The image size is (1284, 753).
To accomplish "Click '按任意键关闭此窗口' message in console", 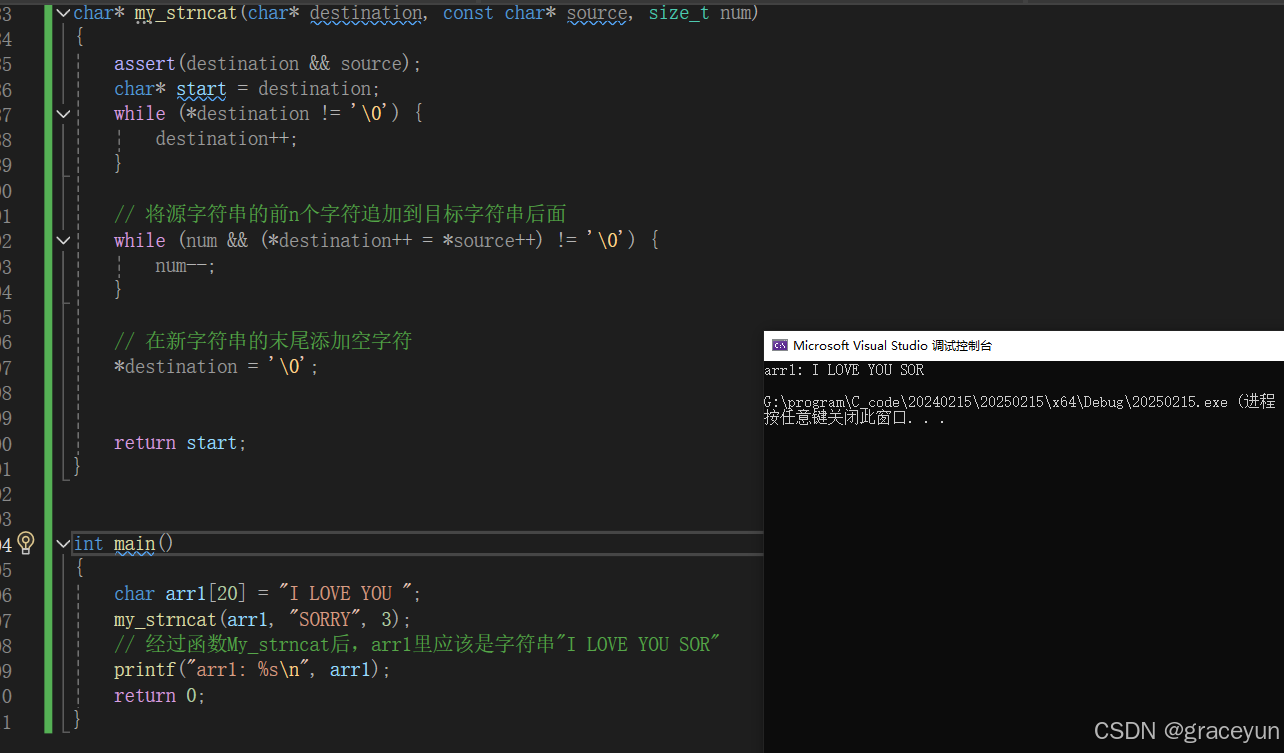I will 855,418.
